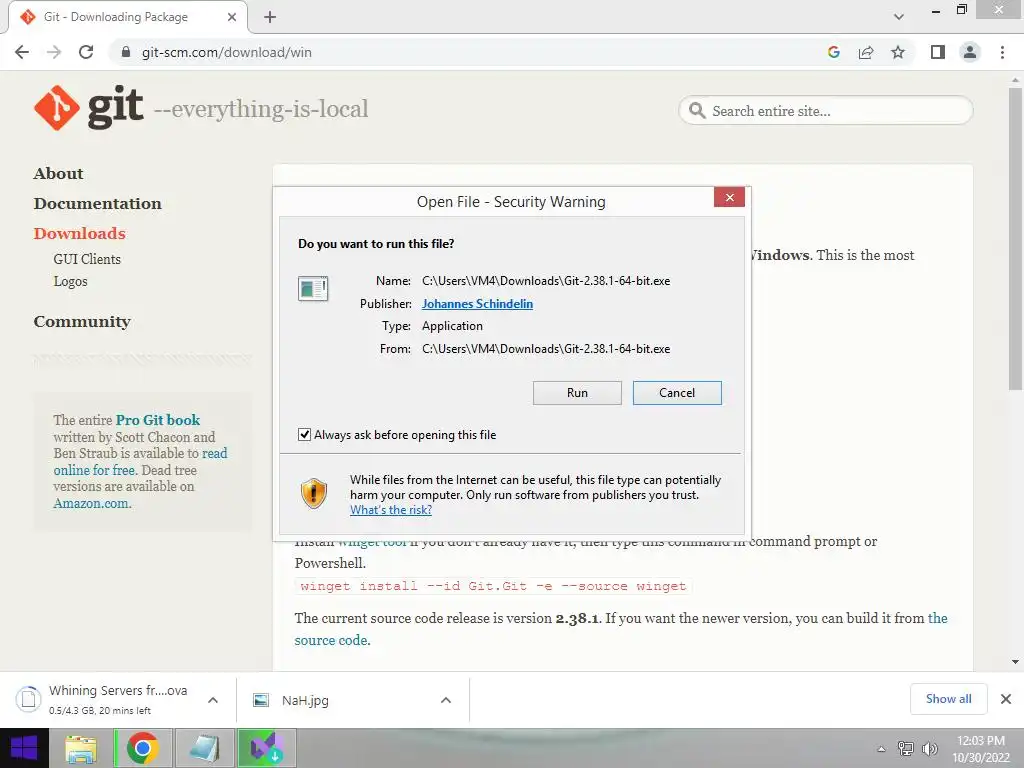
Task: Select the Git - Downloading Package tab
Action: (116, 17)
